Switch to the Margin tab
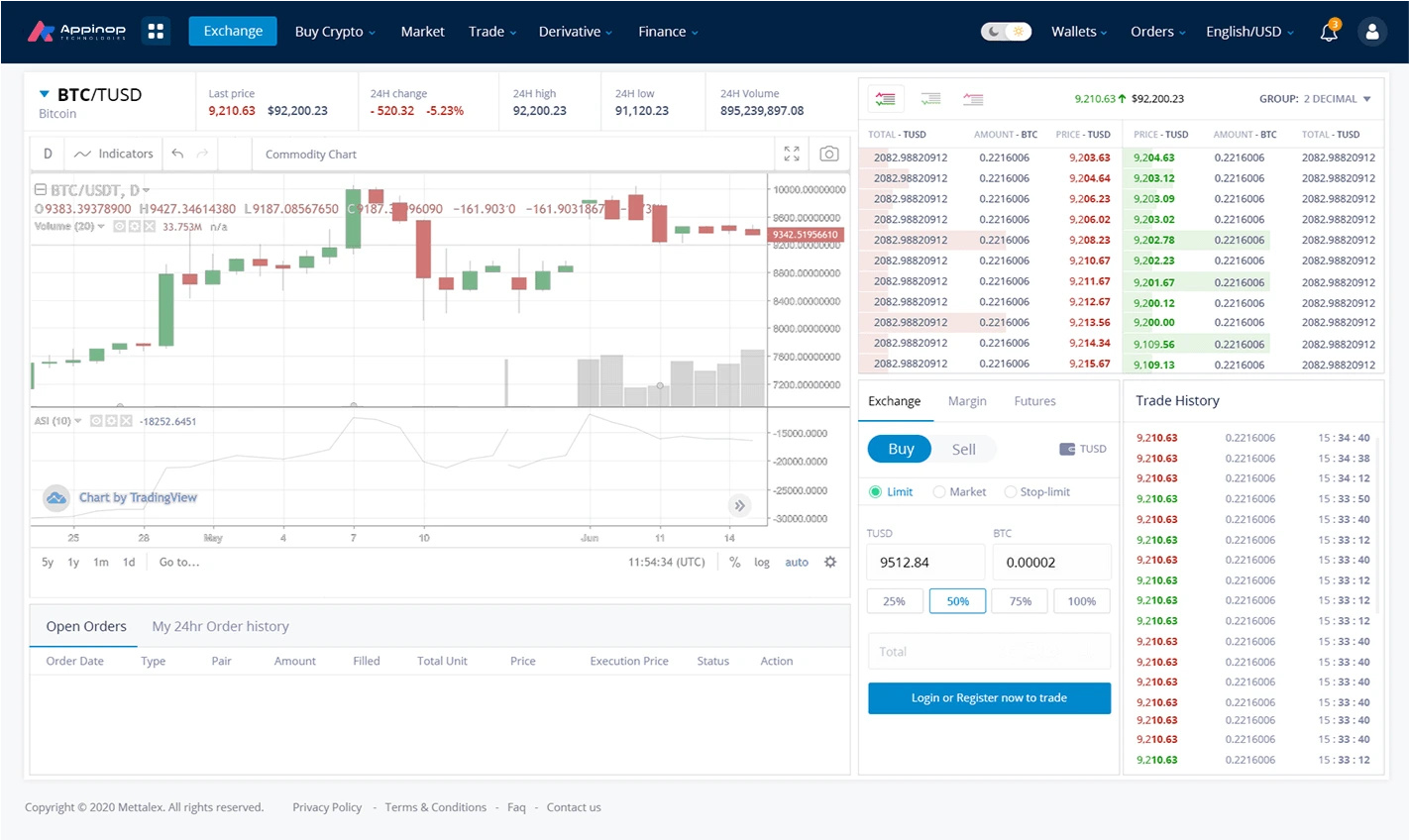Viewport: 1409px width, 840px height. (x=967, y=401)
